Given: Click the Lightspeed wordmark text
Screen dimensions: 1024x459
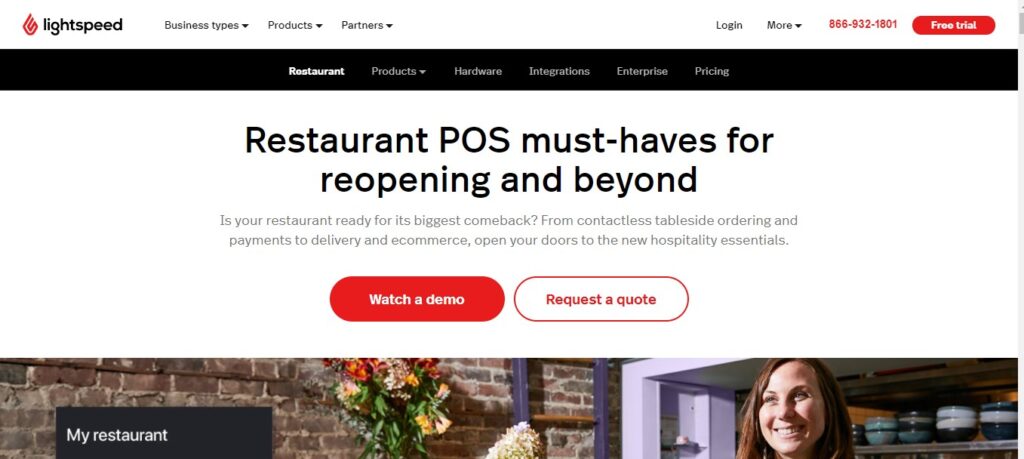Looking at the screenshot, I should 82,25.
